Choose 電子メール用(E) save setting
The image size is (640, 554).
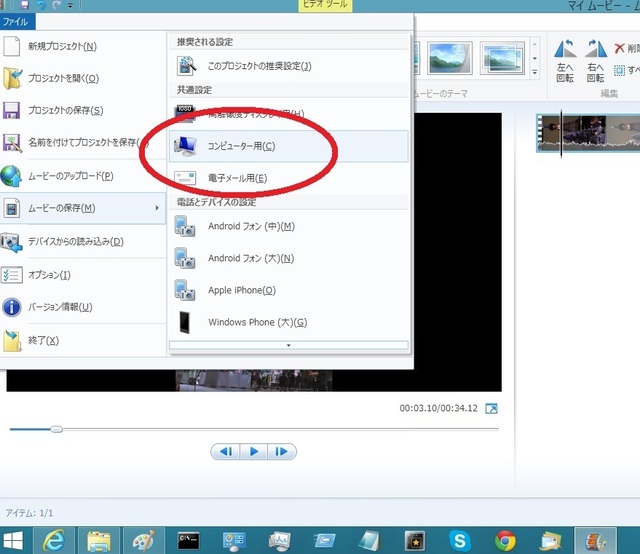(x=289, y=178)
